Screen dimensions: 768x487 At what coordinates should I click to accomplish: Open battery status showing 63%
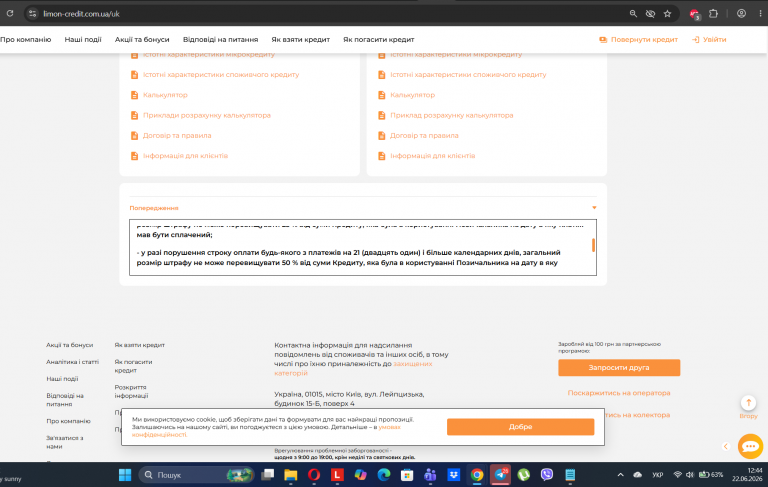click(x=711, y=475)
